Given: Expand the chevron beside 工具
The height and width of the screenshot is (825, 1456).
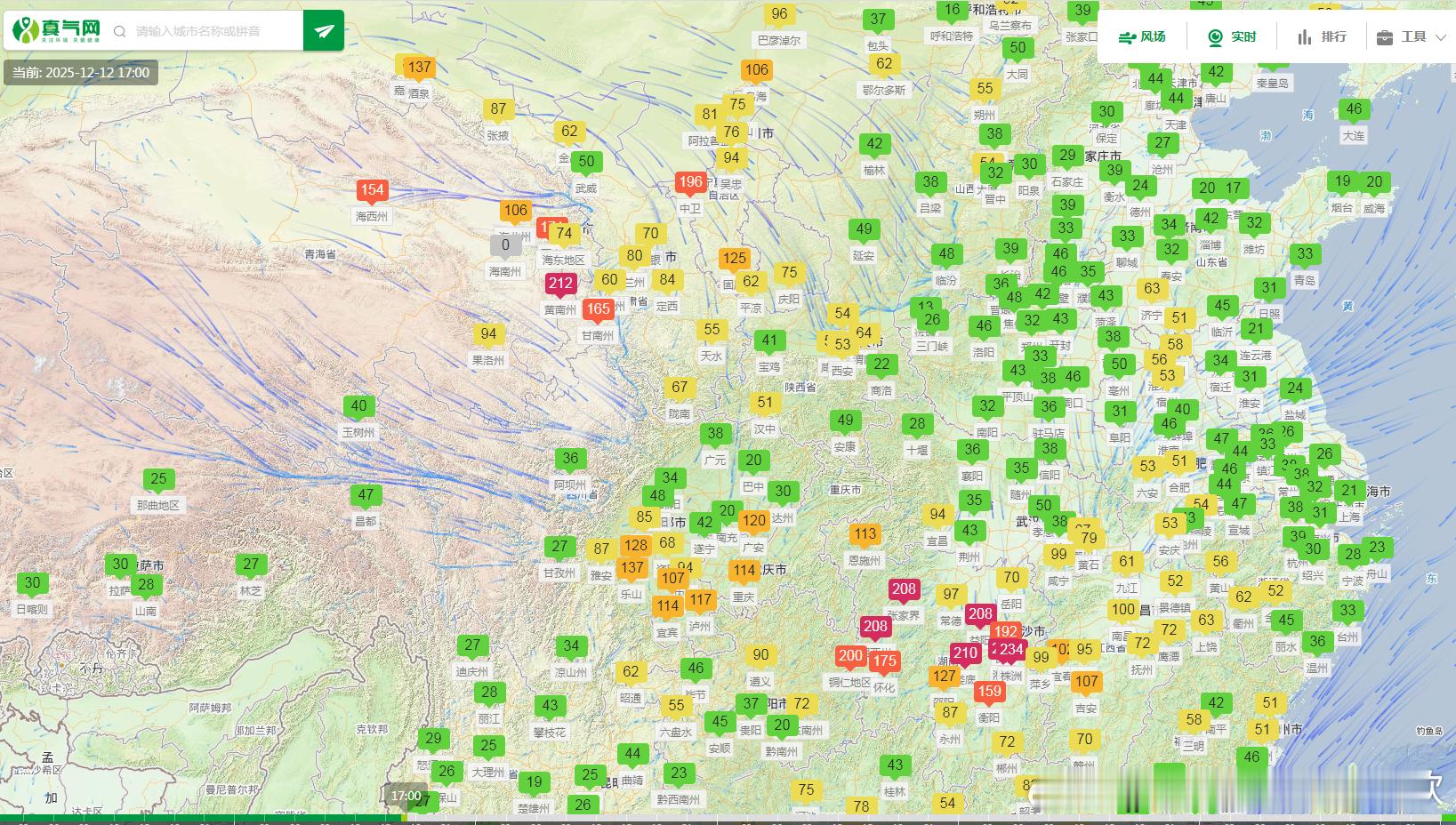Looking at the screenshot, I should pyautogui.click(x=1442, y=36).
